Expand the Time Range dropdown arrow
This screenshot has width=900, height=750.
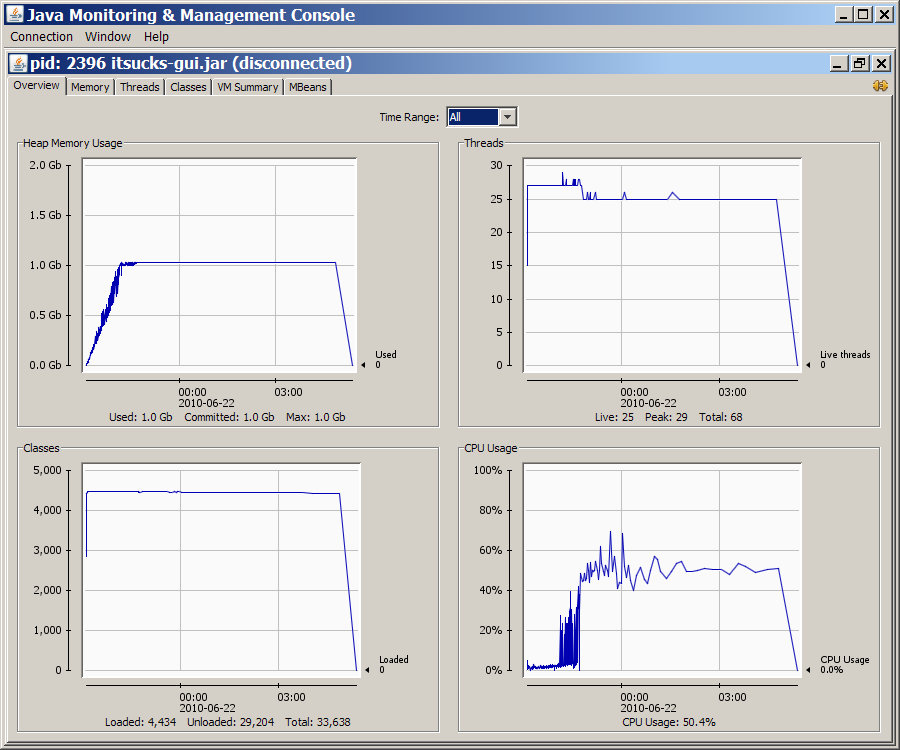pyautogui.click(x=507, y=117)
